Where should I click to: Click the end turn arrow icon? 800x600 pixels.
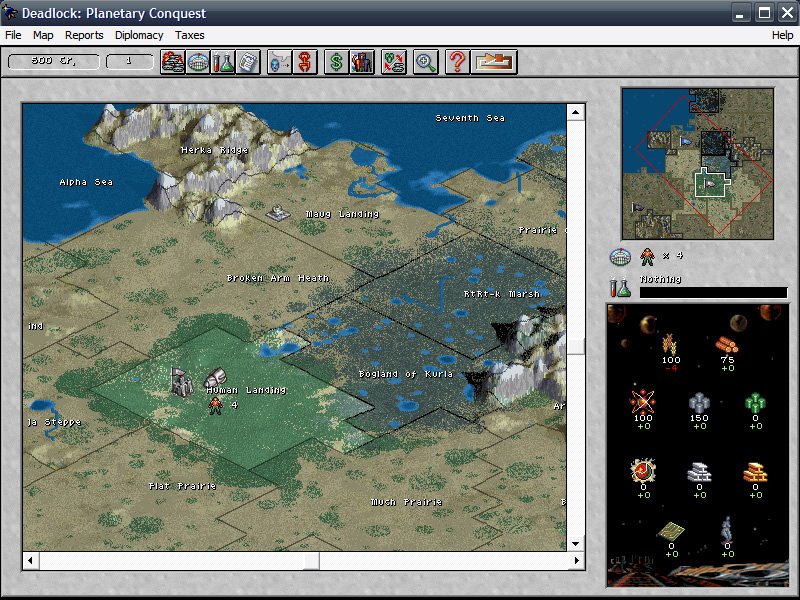494,62
